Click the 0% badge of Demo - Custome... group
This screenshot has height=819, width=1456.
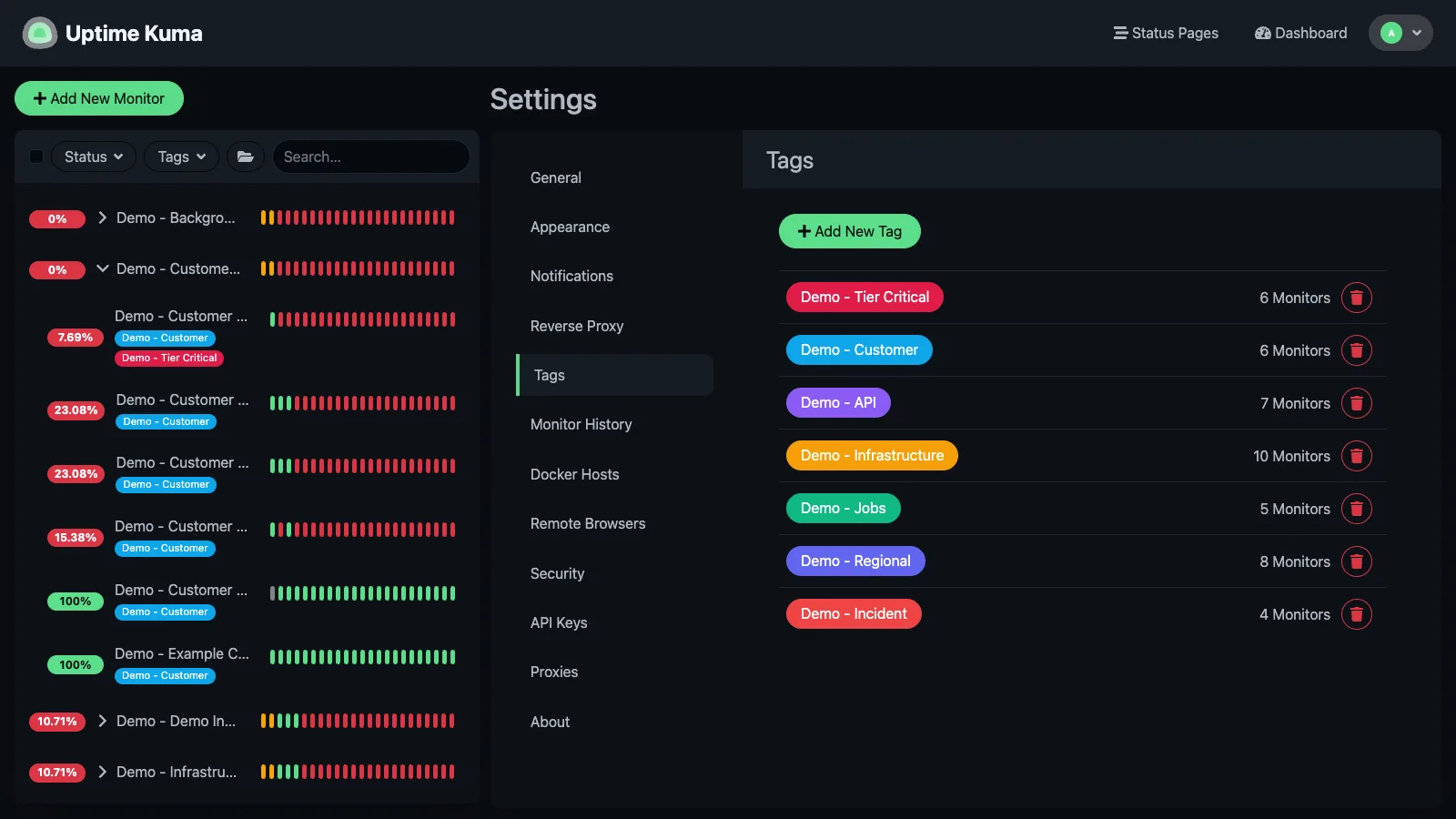[57, 269]
